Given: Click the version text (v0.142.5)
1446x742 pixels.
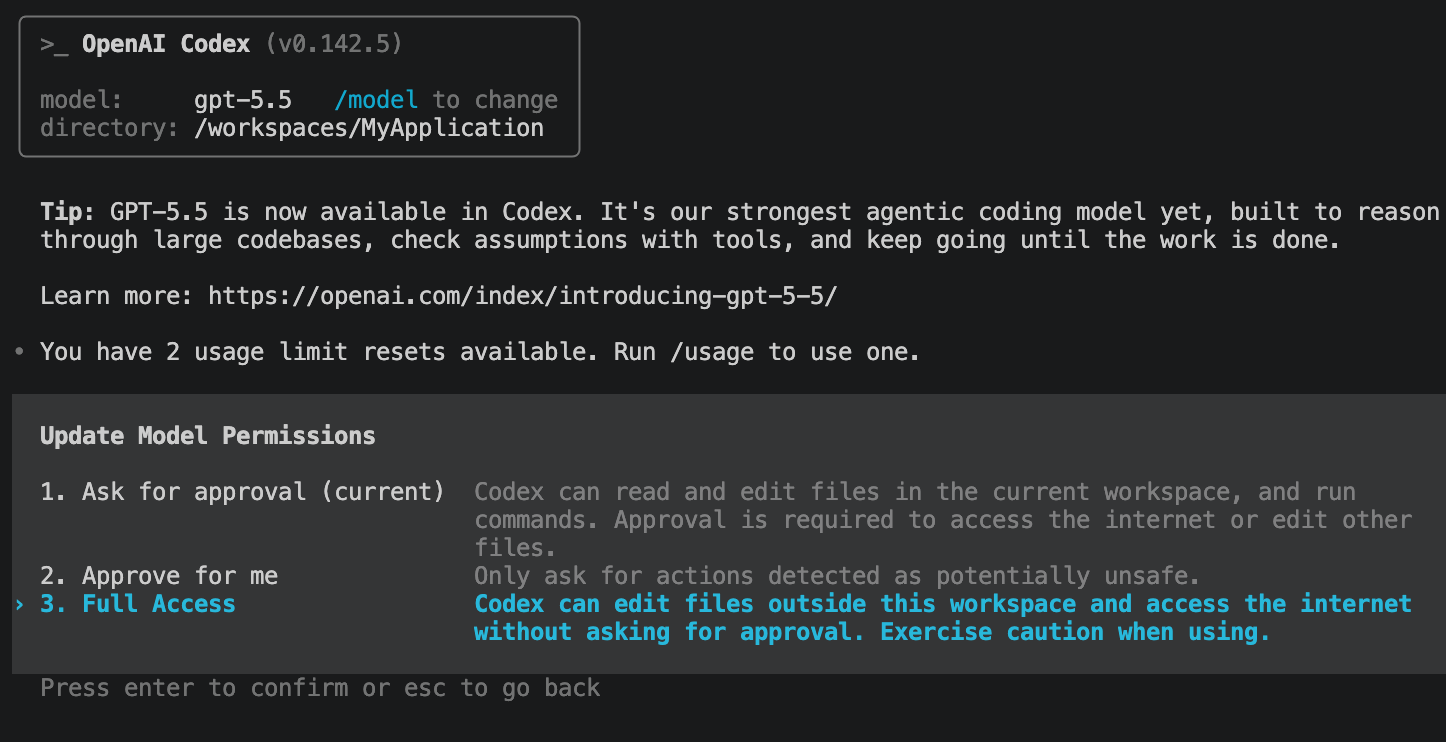Looking at the screenshot, I should click(x=334, y=44).
